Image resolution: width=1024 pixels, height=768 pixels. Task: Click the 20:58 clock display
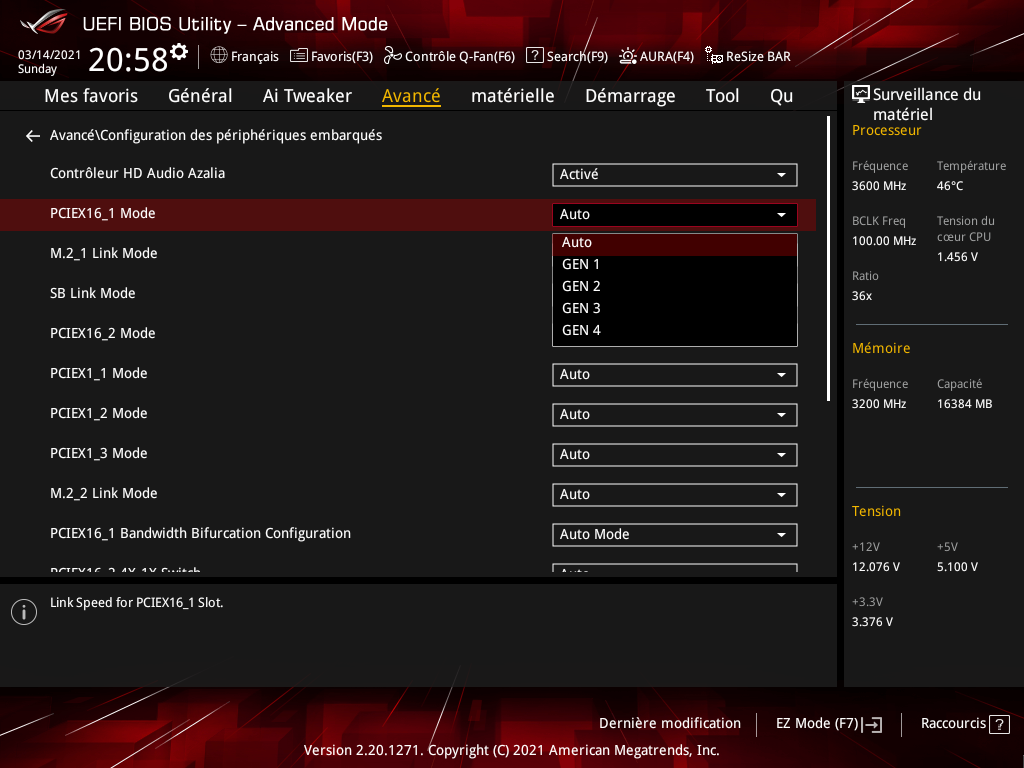pyautogui.click(x=128, y=59)
